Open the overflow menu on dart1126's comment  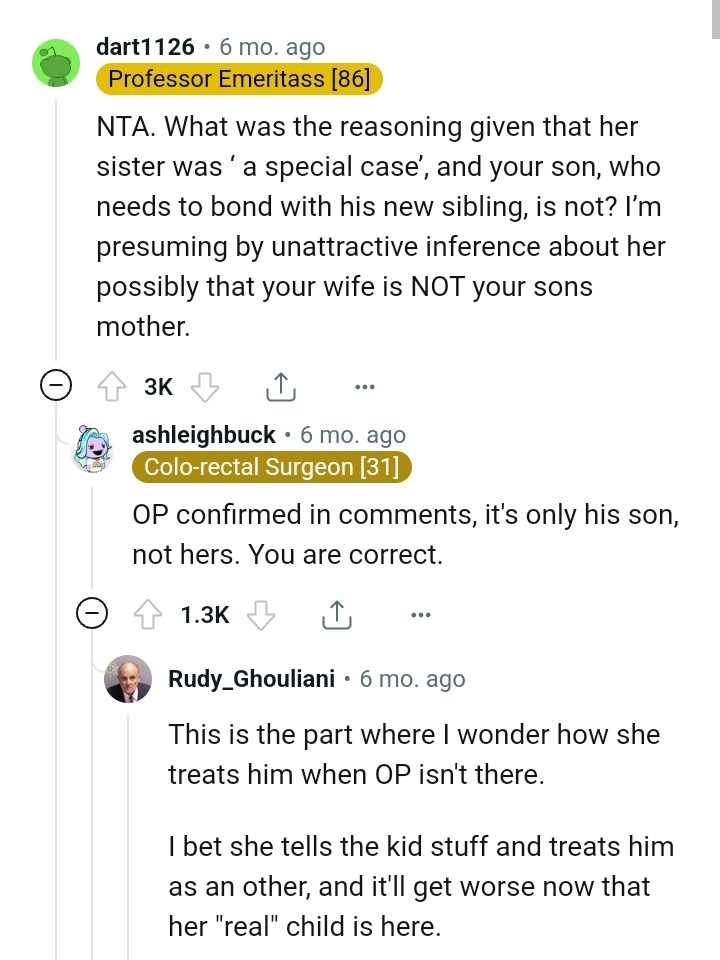coord(365,386)
